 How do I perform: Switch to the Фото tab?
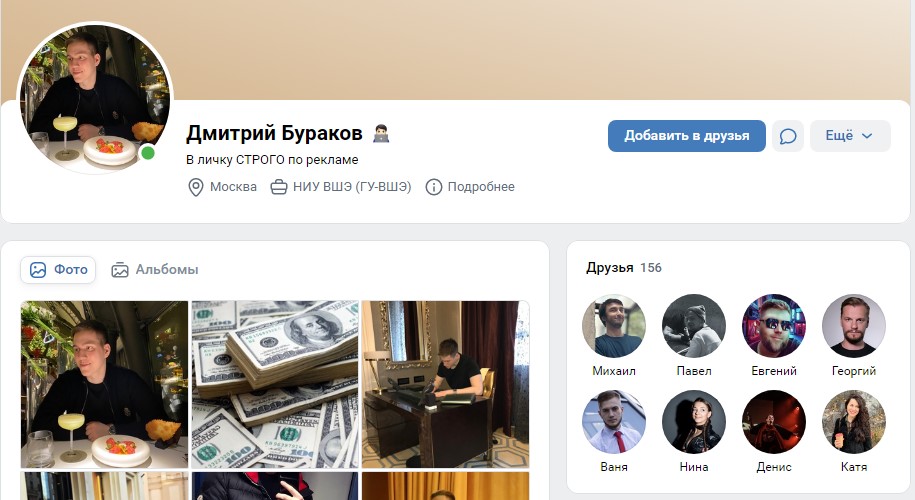58,270
